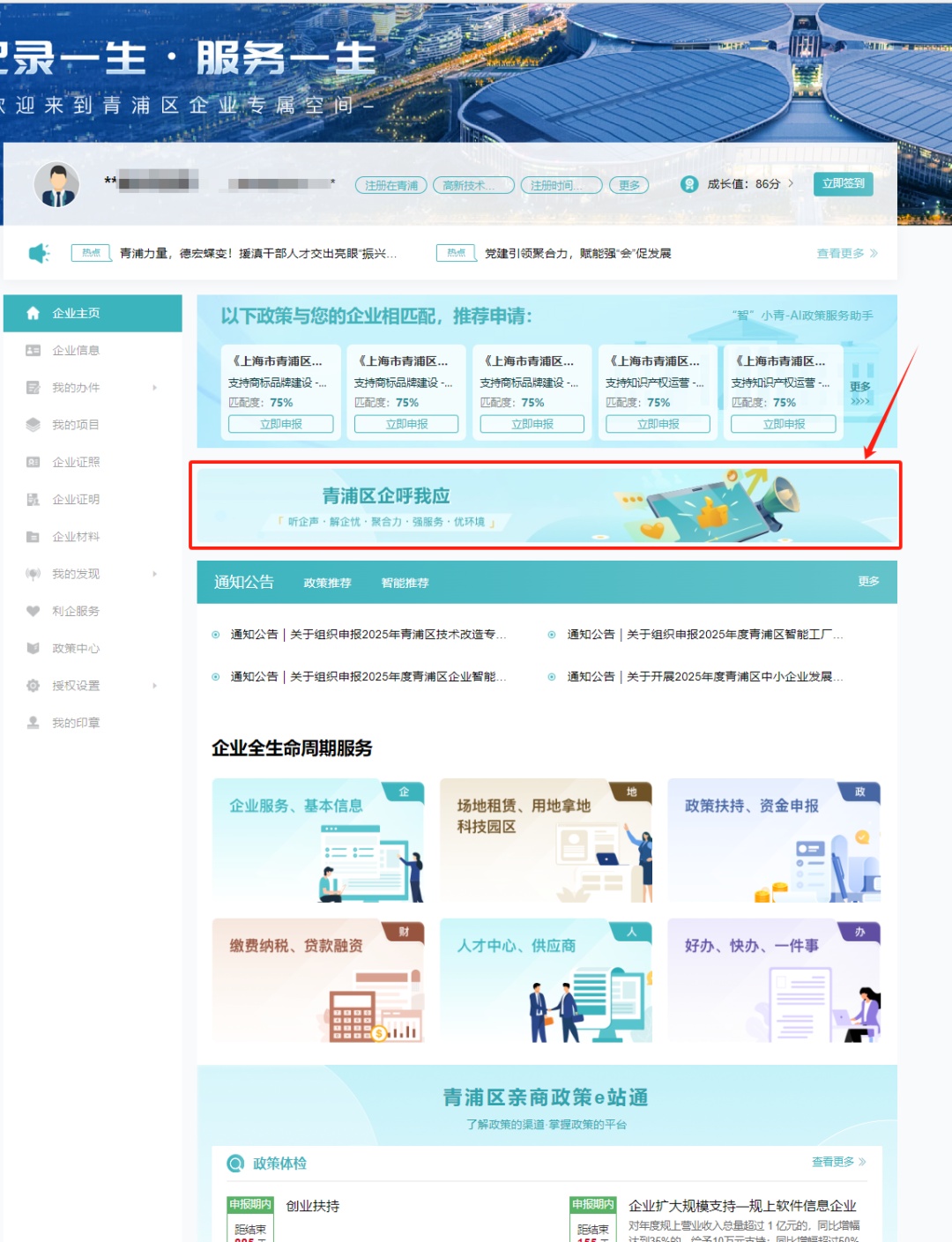Open 企业扩大规模支持 policy item

[742, 1206]
